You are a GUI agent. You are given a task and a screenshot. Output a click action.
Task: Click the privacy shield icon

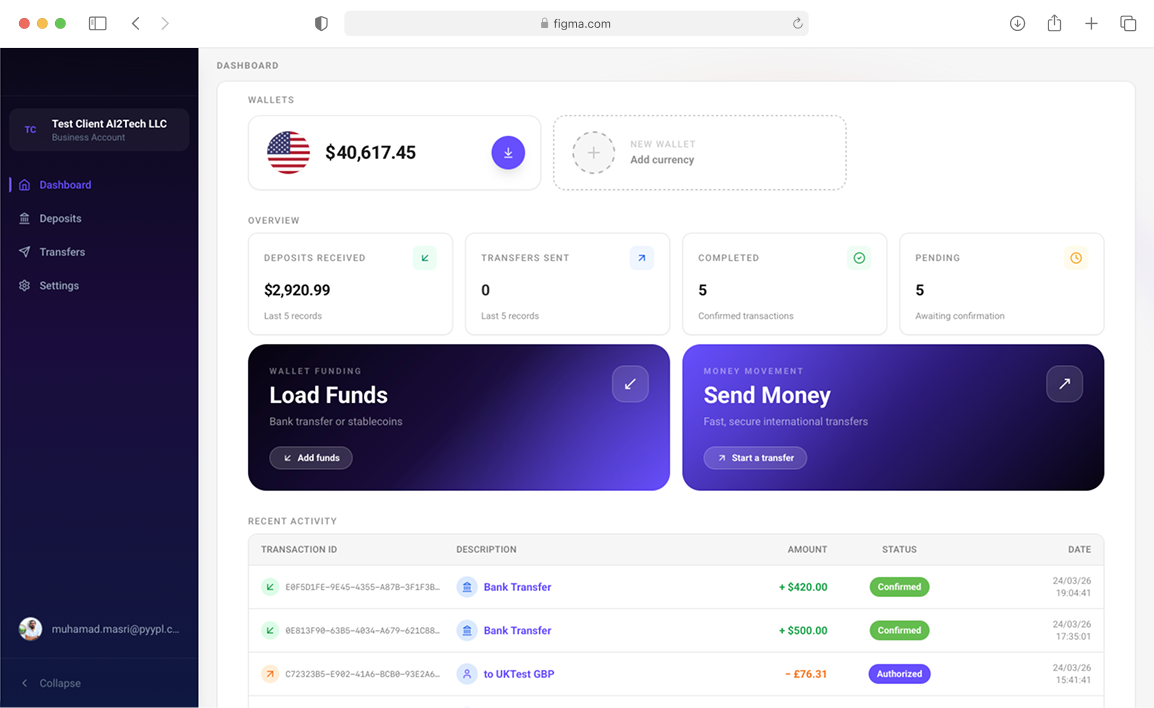tap(321, 24)
